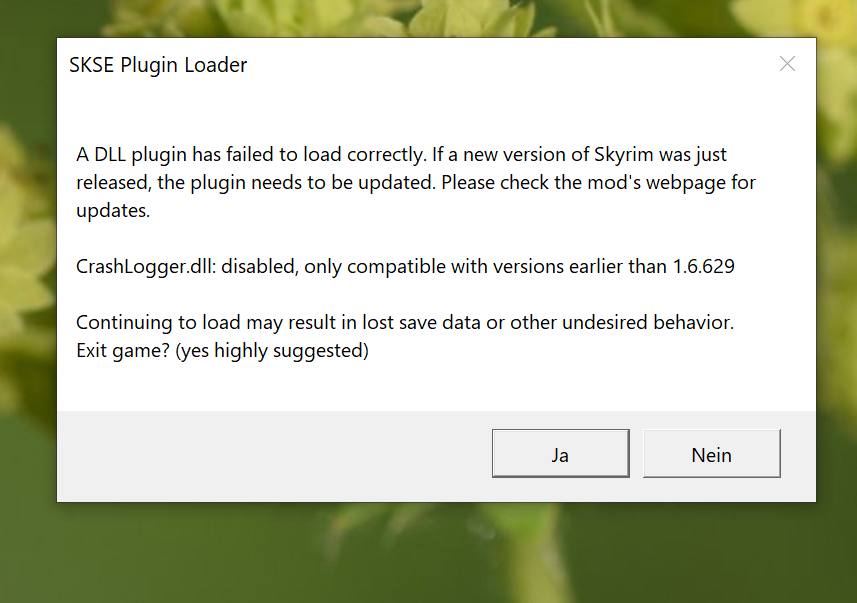857x603 pixels.
Task: Click the word "updates." in the message
Action: 113,211
